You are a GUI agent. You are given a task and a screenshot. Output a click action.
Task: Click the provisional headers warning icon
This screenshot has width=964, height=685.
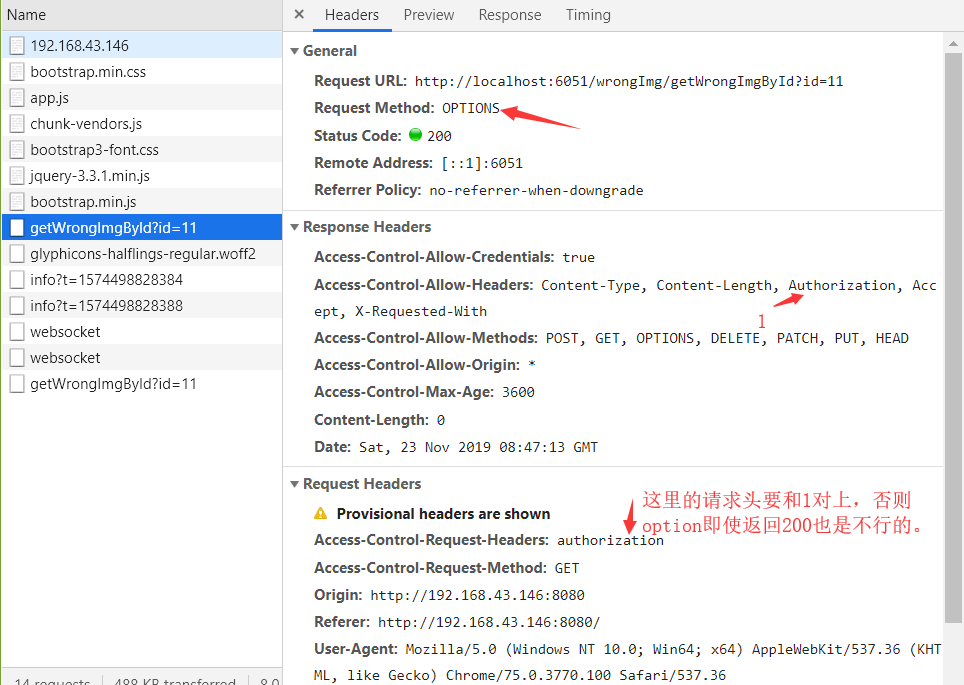pyautogui.click(x=321, y=514)
